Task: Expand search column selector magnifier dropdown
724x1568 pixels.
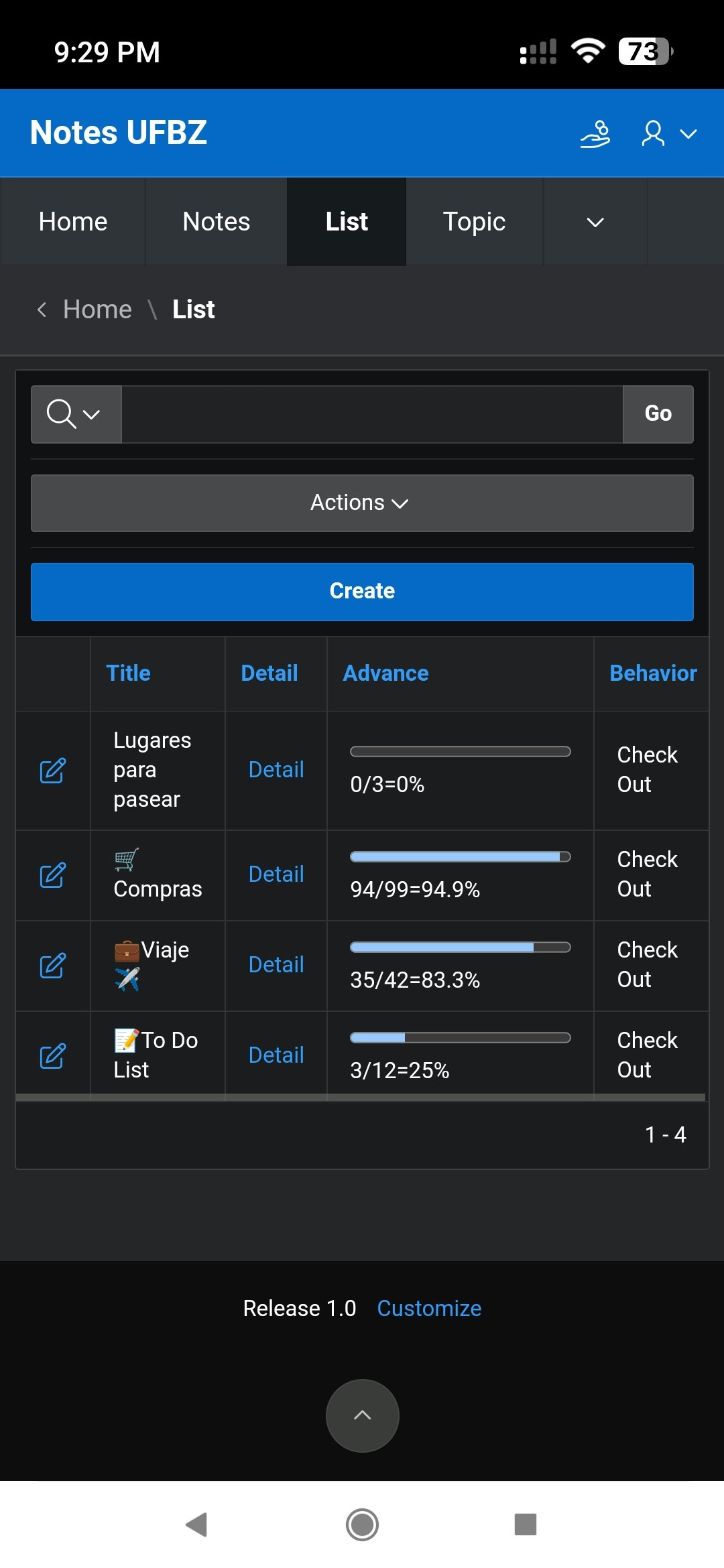Action: click(76, 414)
